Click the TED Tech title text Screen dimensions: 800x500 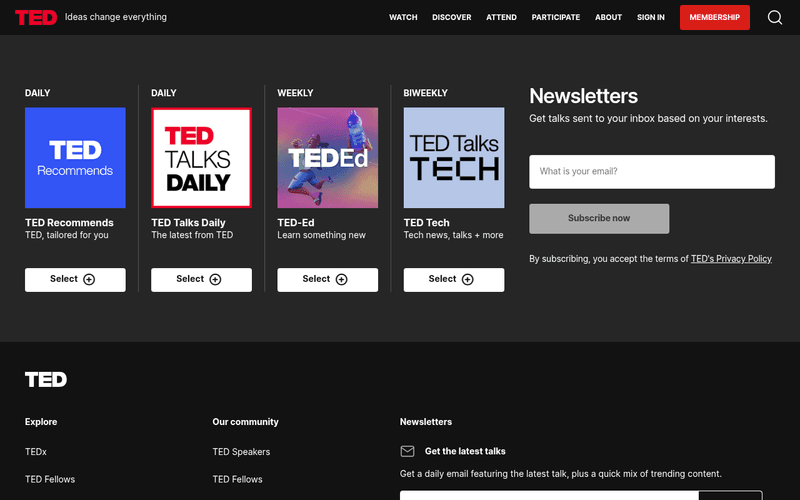[x=427, y=222]
